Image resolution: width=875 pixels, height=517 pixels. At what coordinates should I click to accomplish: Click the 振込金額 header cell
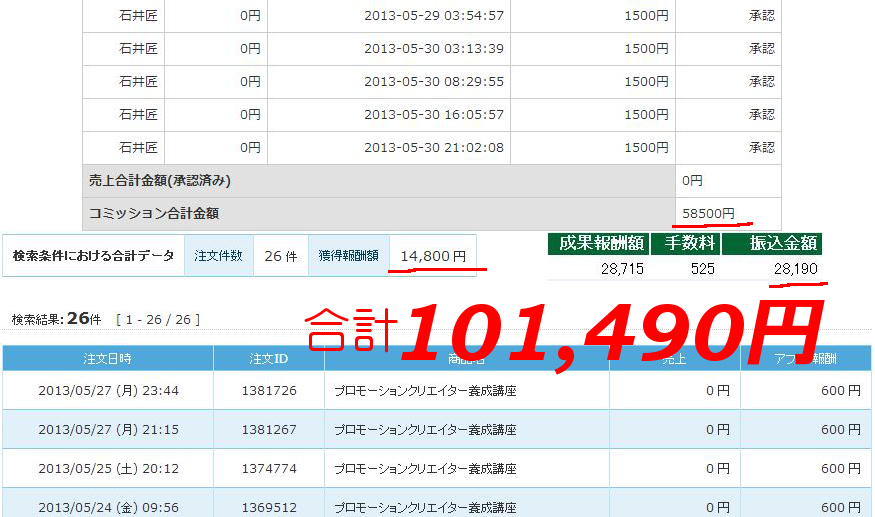[772, 243]
